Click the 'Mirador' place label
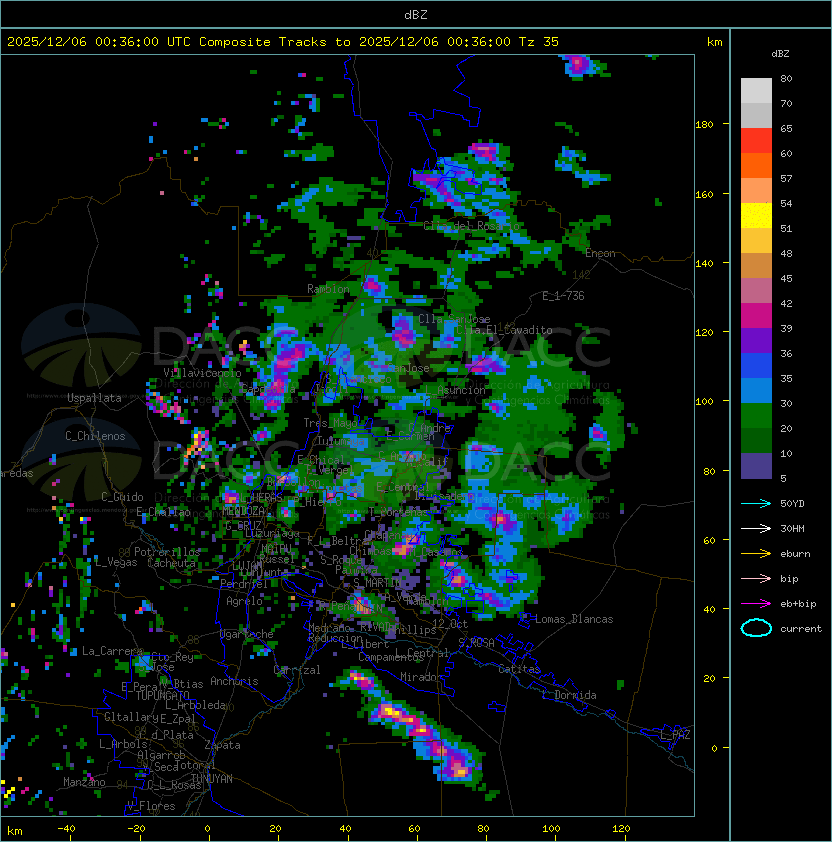832x842 pixels. (x=421, y=677)
